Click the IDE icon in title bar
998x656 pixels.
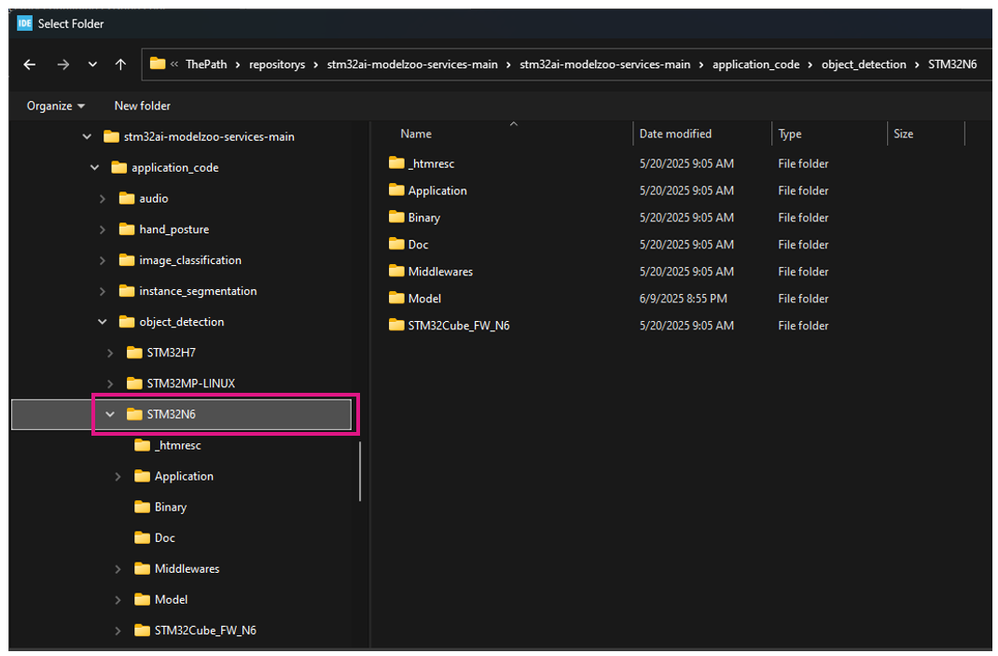pyautogui.click(x=24, y=24)
